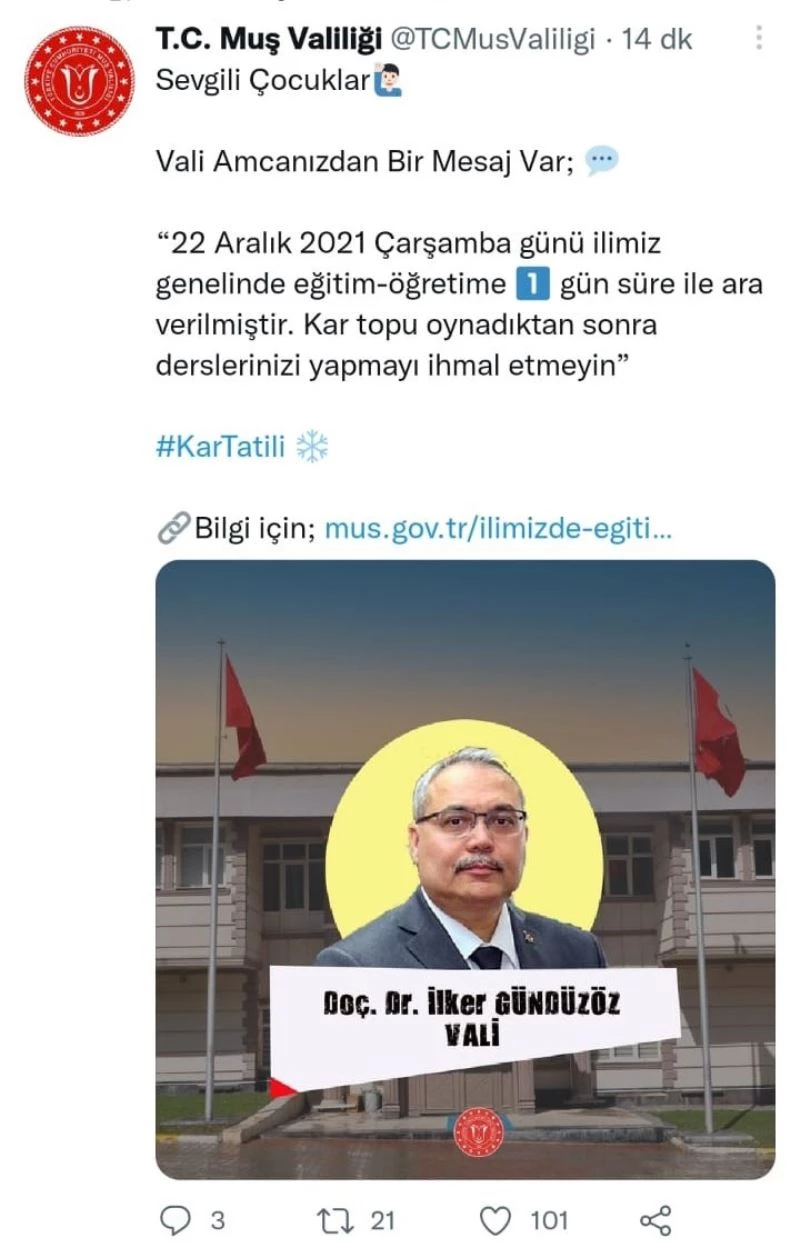This screenshot has width=800, height=1257.
Task: Open the governor's photo attachment
Action: point(465,869)
